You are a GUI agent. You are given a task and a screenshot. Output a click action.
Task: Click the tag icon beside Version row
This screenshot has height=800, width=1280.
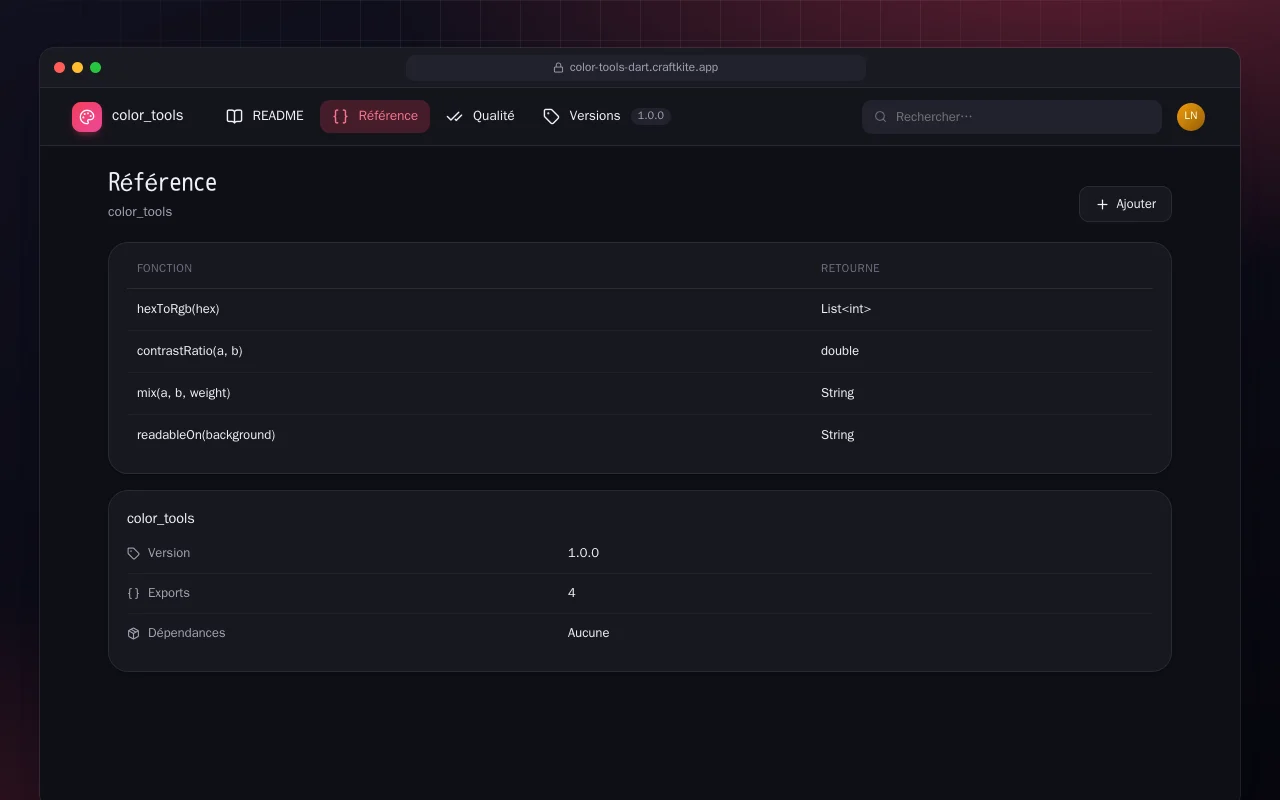click(x=134, y=553)
